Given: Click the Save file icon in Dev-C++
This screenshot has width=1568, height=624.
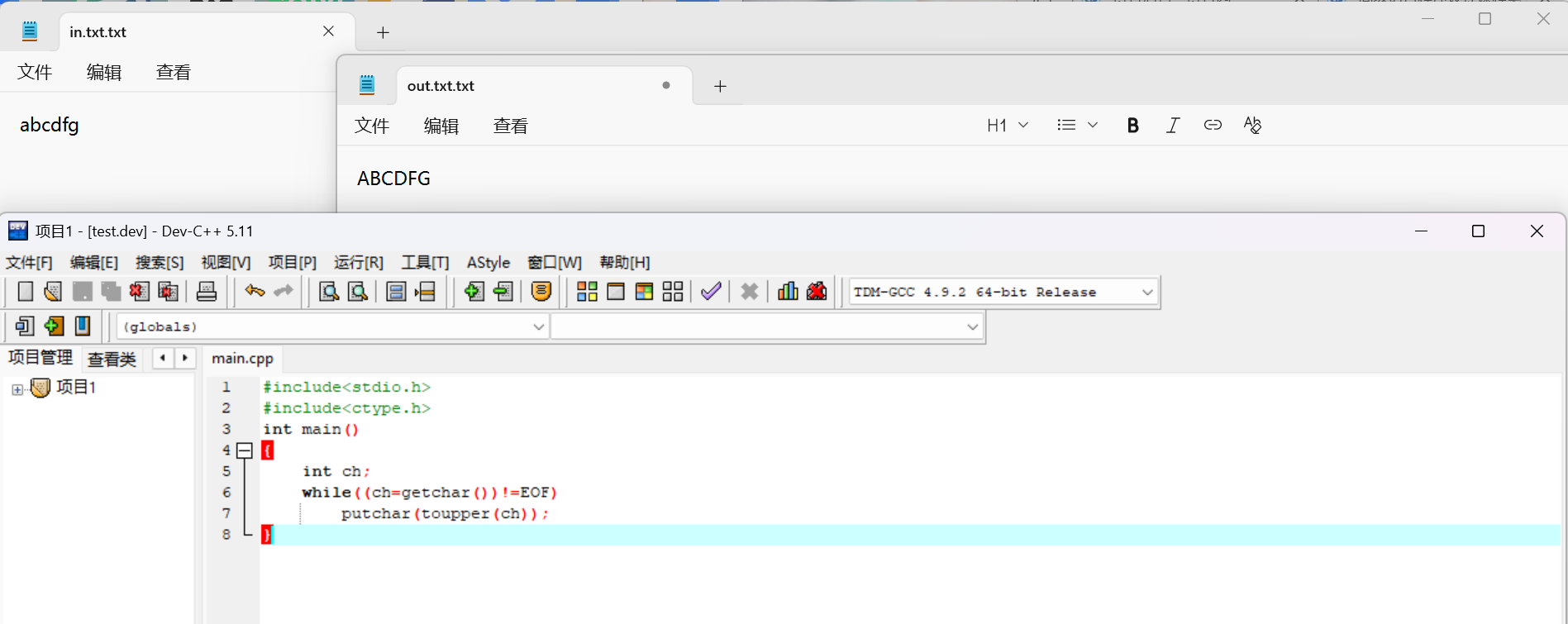Looking at the screenshot, I should [x=83, y=292].
